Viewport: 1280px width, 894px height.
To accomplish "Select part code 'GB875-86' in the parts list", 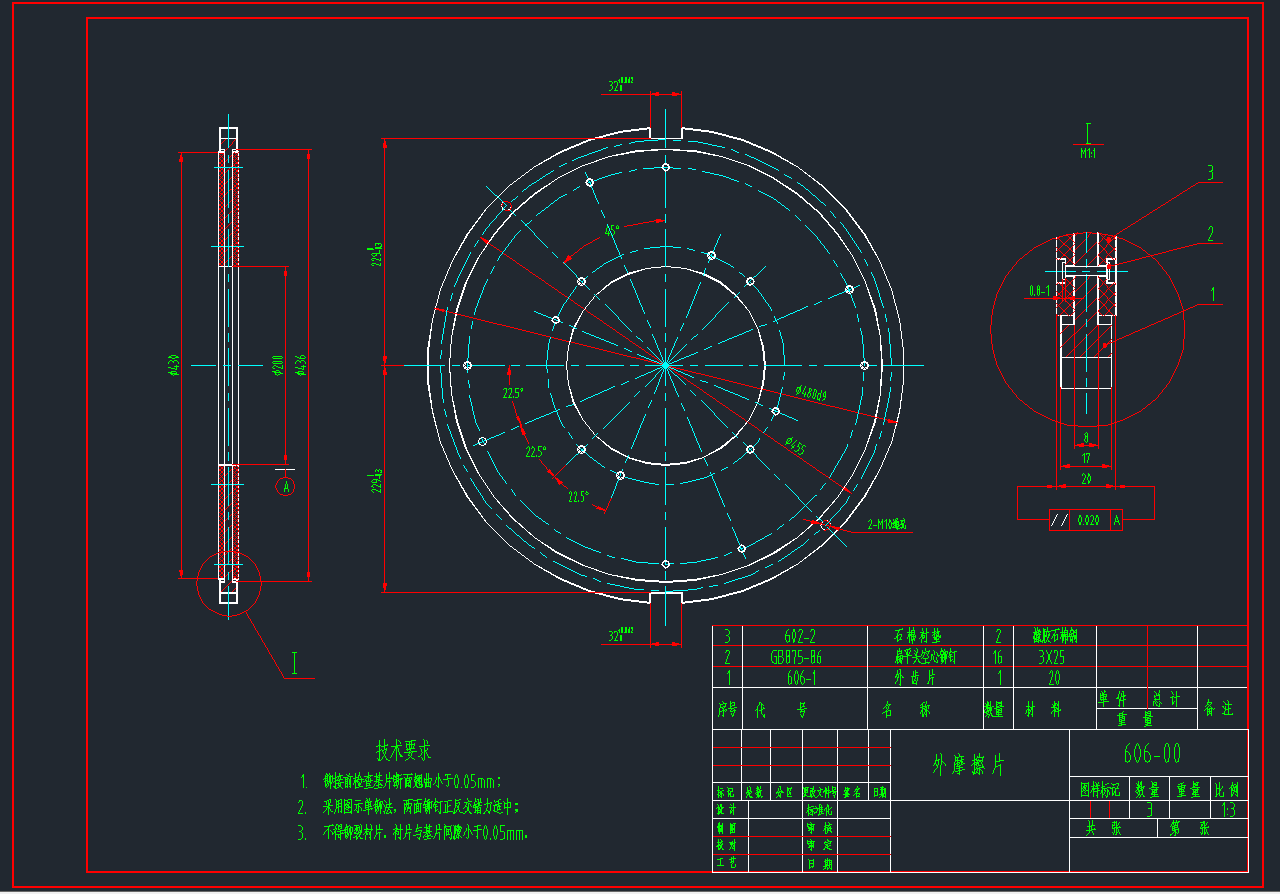I will point(797,657).
